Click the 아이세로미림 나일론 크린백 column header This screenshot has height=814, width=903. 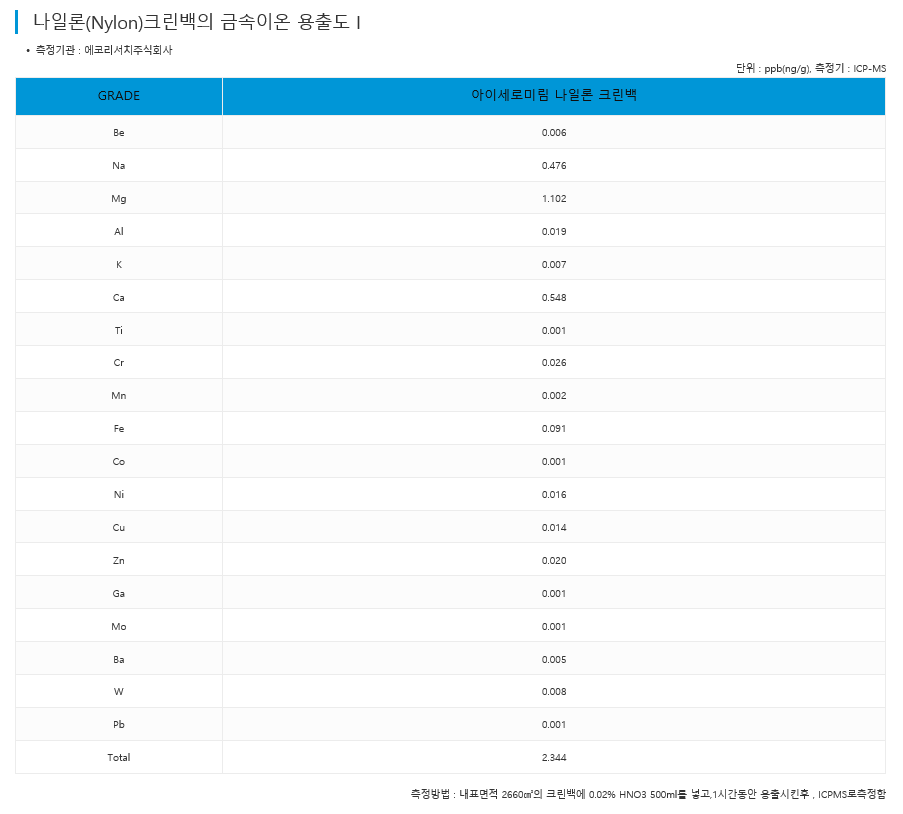coord(553,95)
